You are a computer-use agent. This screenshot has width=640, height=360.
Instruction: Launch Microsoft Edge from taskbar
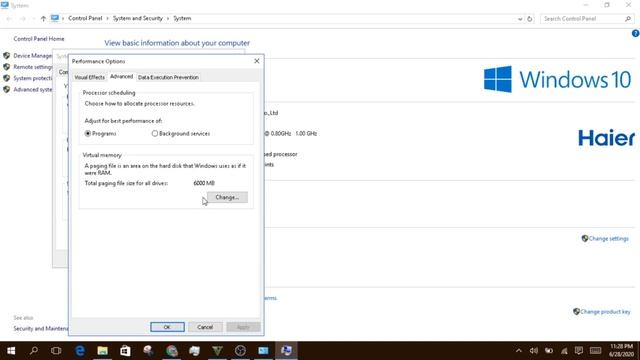tap(80, 351)
